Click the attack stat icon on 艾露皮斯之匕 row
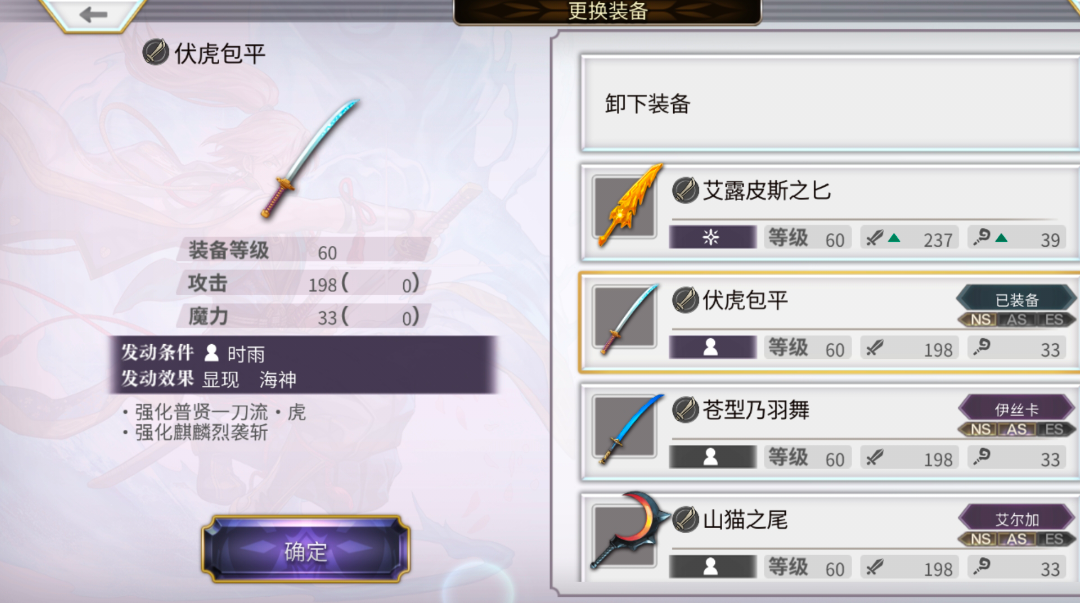1080x606 pixels. [875, 238]
